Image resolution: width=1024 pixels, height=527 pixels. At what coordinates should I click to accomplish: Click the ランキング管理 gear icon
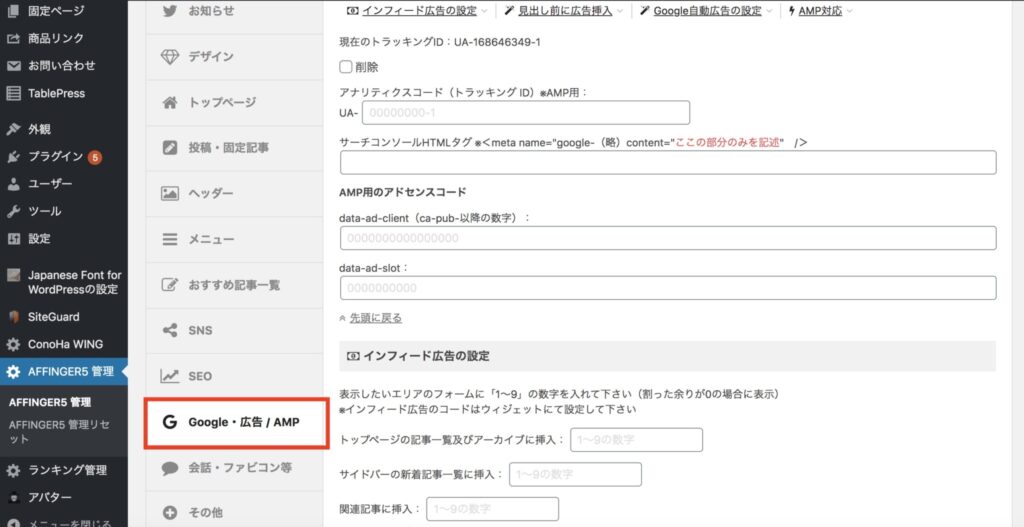pos(13,470)
